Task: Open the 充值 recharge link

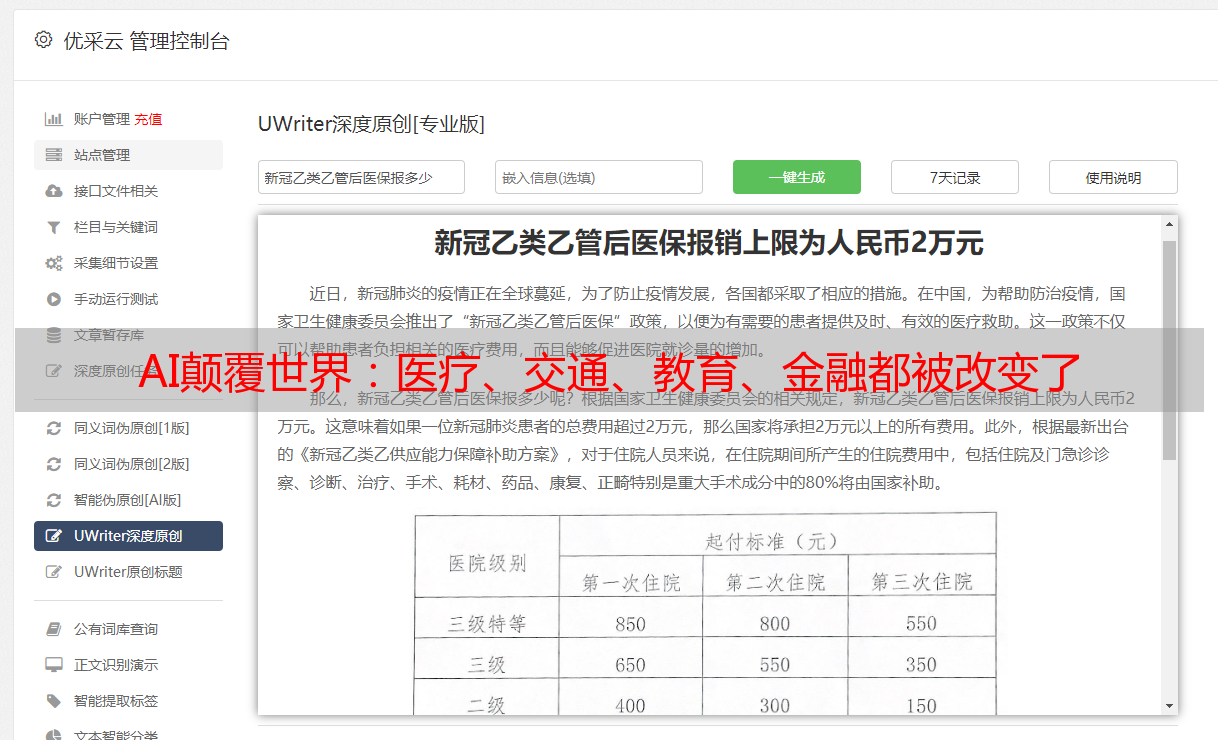Action: pyautogui.click(x=148, y=119)
